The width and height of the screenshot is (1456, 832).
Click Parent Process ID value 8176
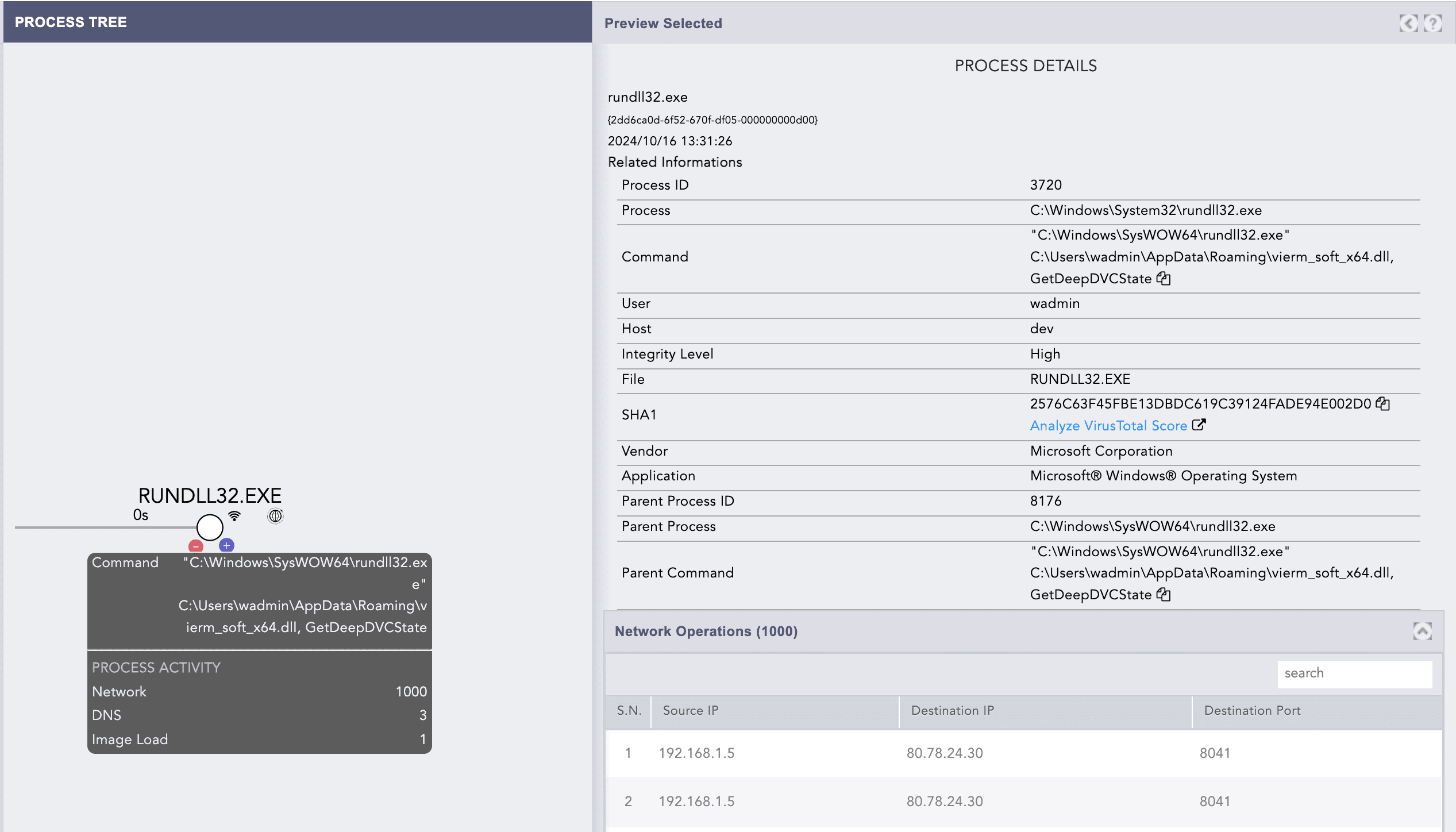click(1046, 501)
